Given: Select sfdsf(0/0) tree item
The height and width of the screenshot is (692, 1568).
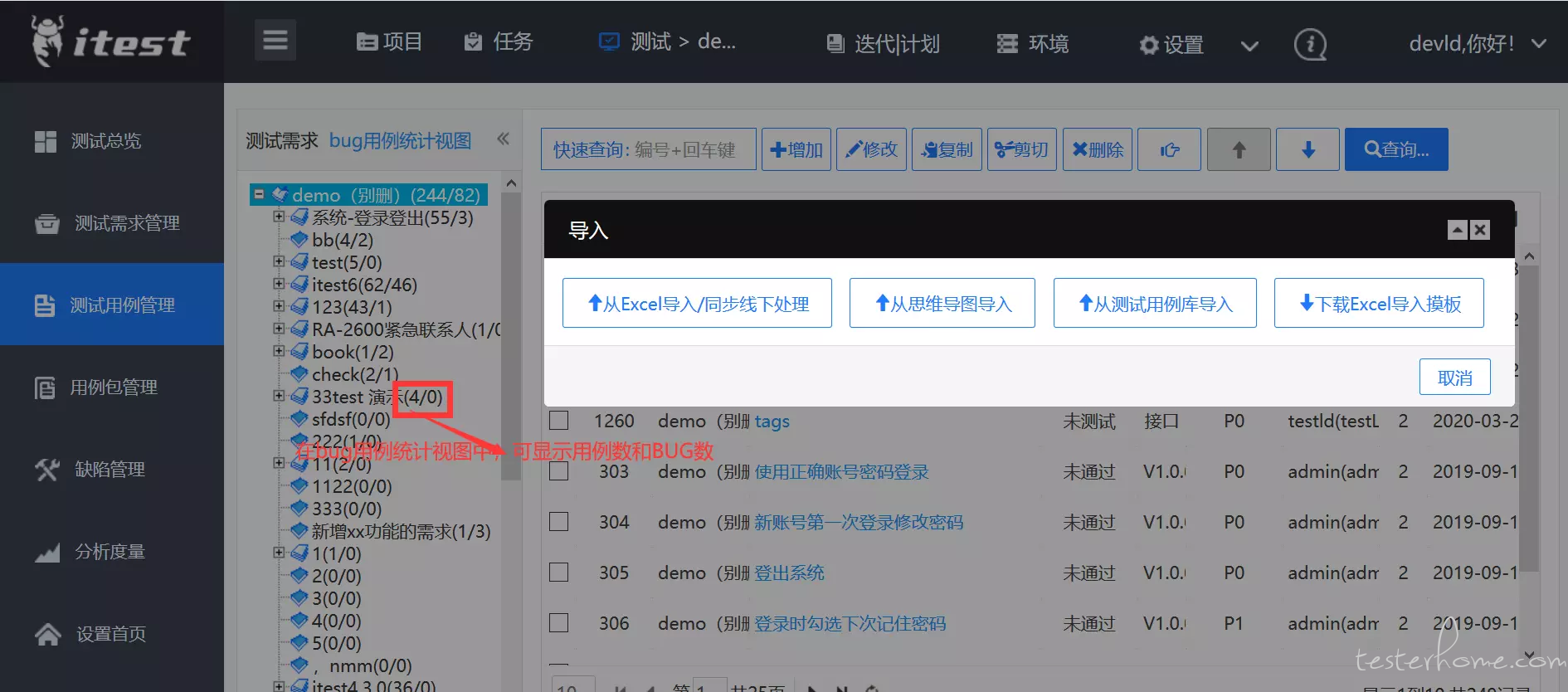Looking at the screenshot, I should (351, 419).
